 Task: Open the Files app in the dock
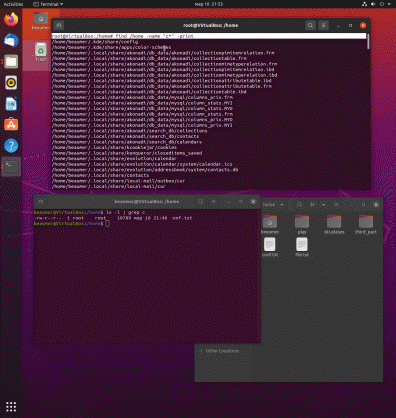[11, 62]
